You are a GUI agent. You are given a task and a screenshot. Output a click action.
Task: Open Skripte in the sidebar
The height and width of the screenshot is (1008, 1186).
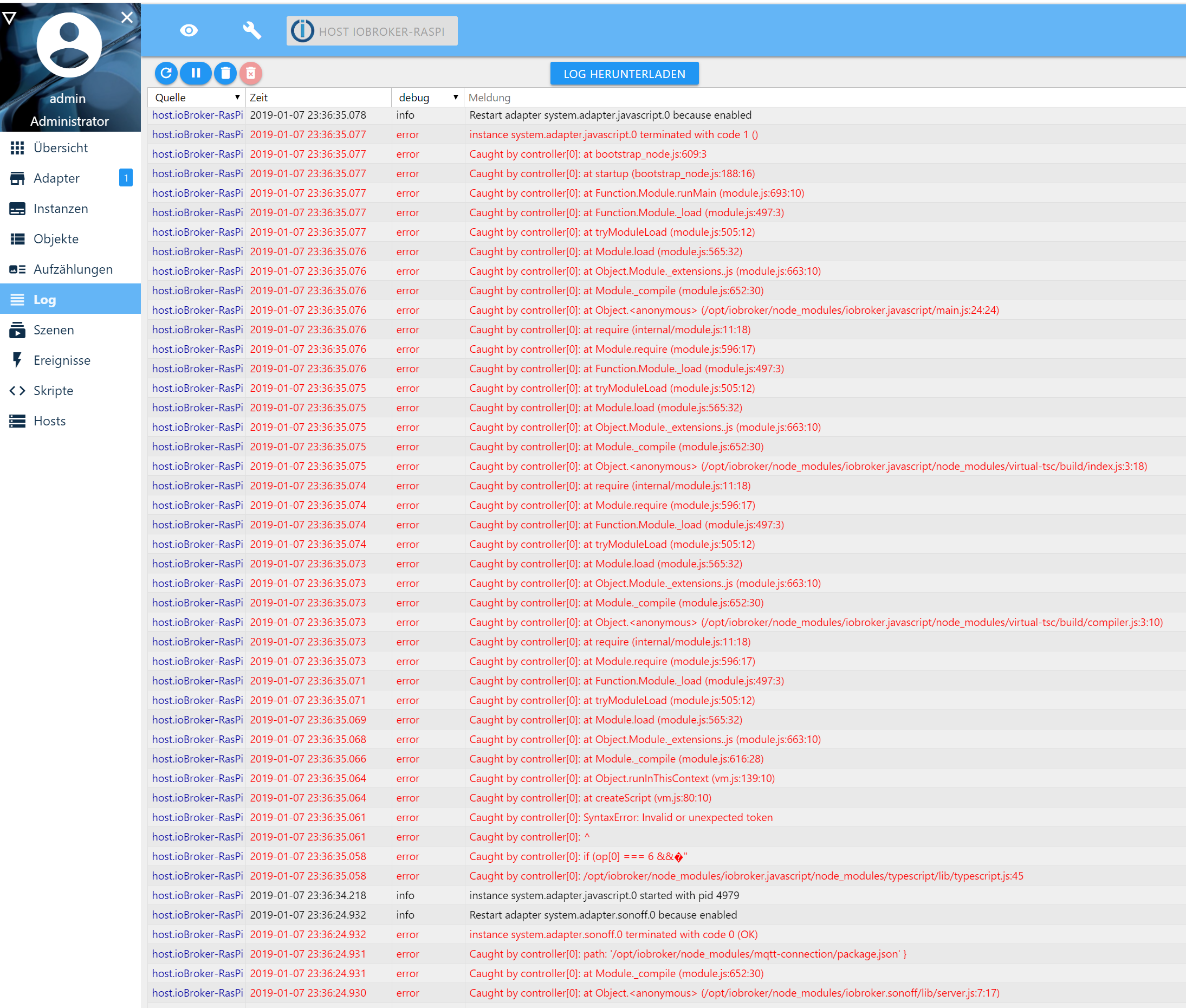(70, 390)
